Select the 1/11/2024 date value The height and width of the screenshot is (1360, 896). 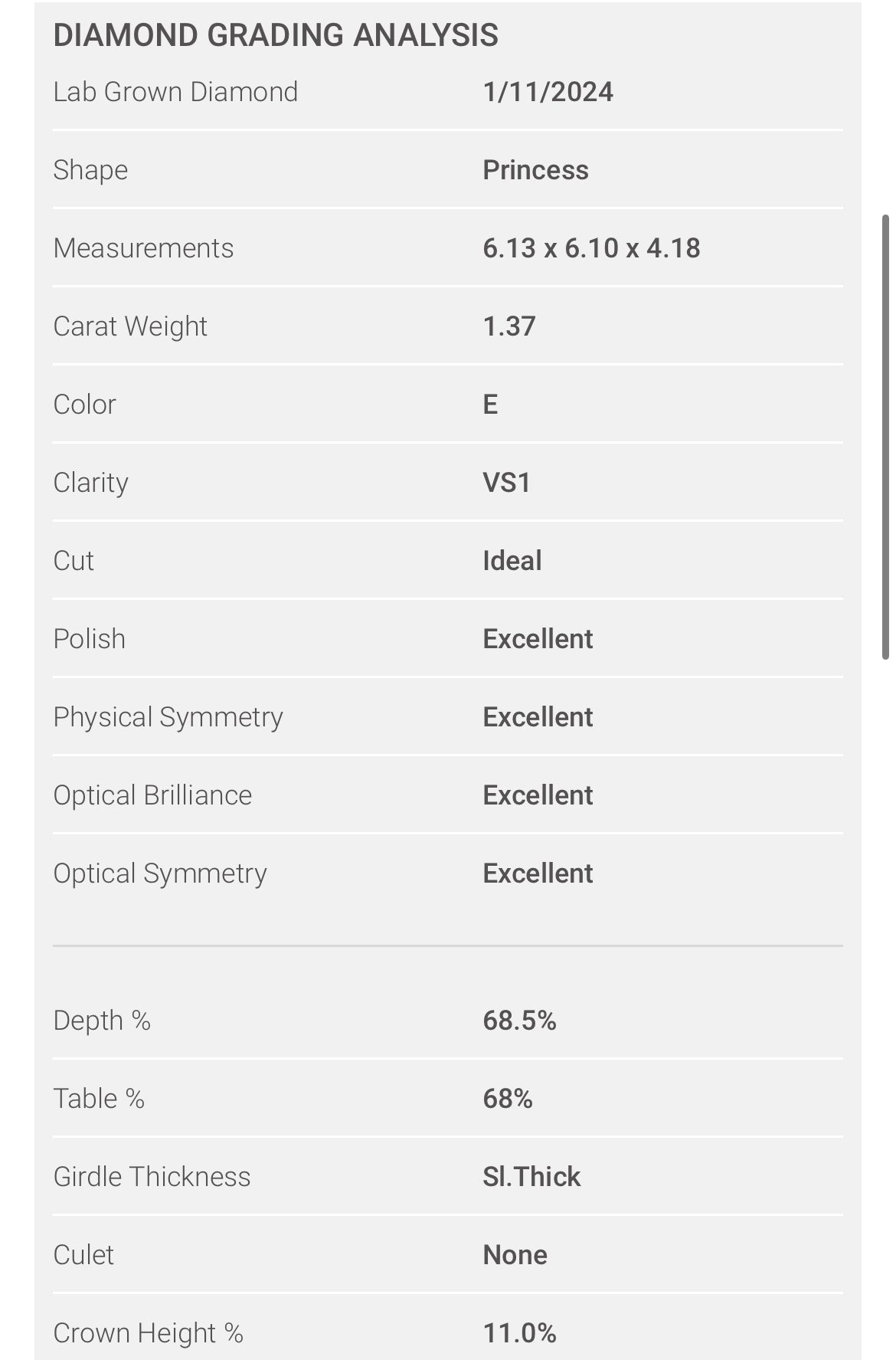pos(548,92)
